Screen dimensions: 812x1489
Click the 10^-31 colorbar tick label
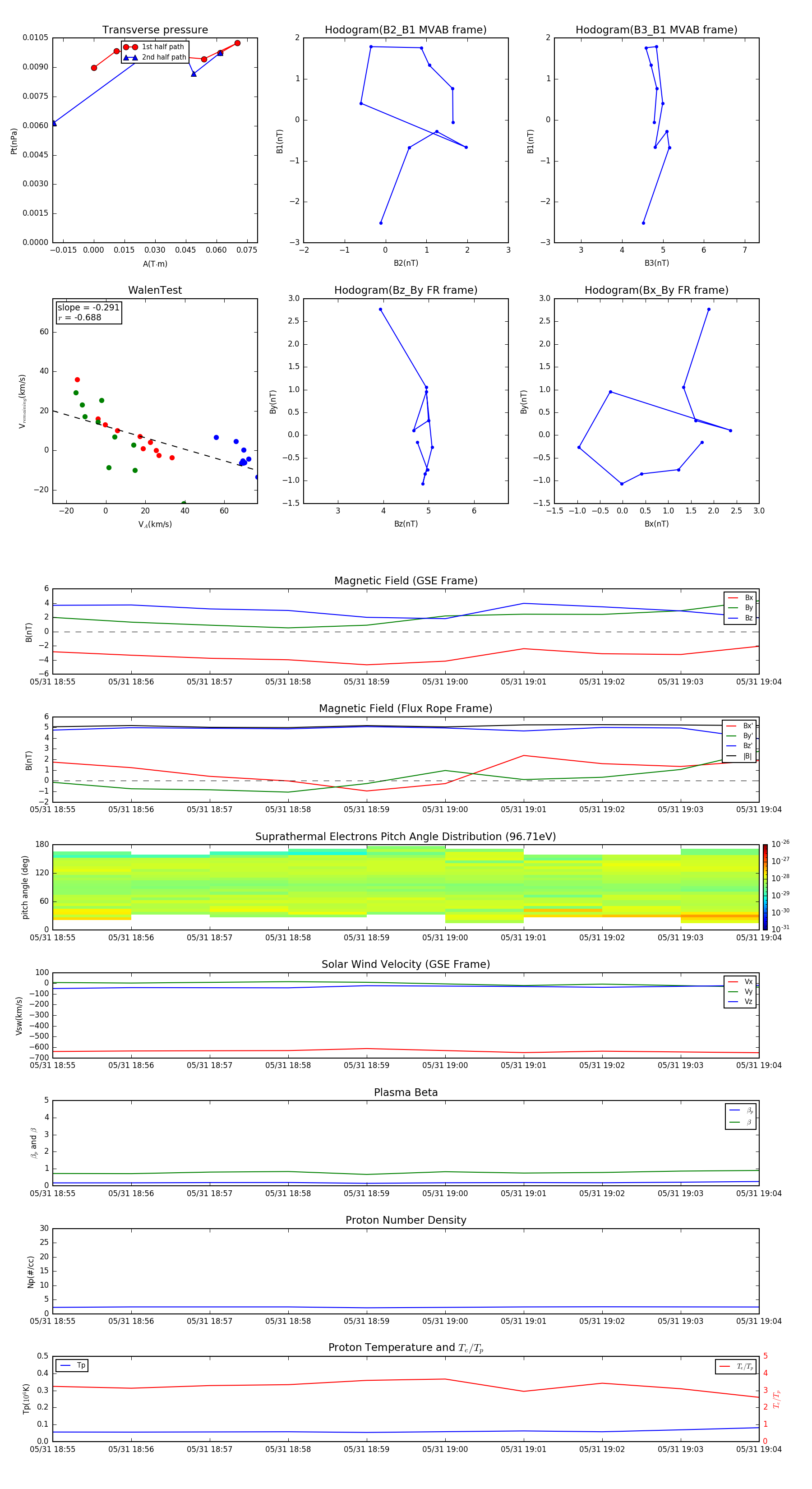(780, 929)
